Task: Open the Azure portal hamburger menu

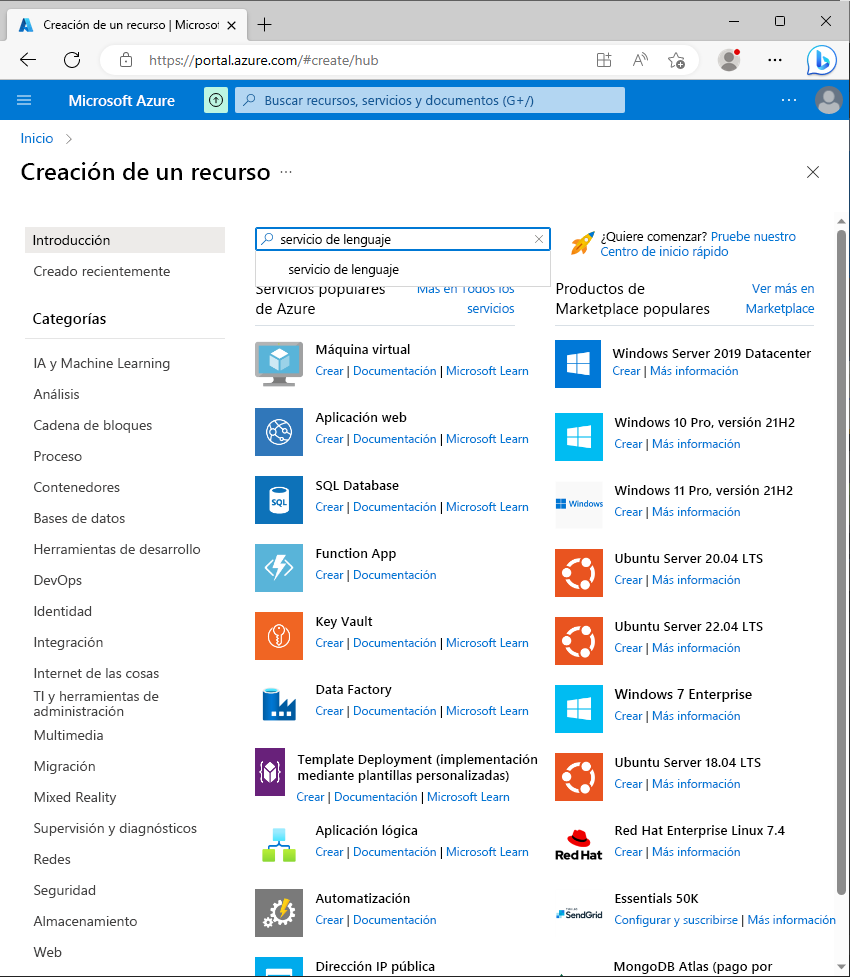Action: pyautogui.click(x=24, y=100)
